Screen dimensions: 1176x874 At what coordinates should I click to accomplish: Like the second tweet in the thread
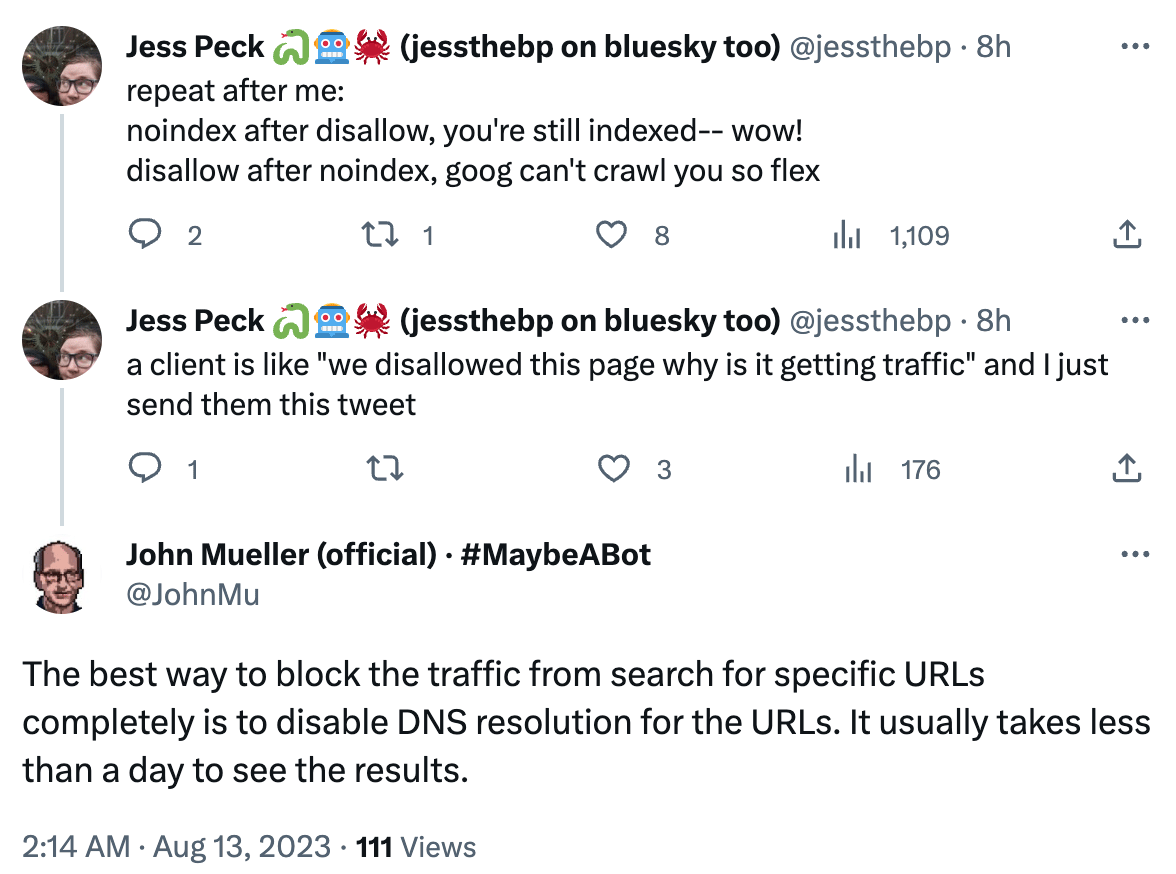tap(613, 469)
